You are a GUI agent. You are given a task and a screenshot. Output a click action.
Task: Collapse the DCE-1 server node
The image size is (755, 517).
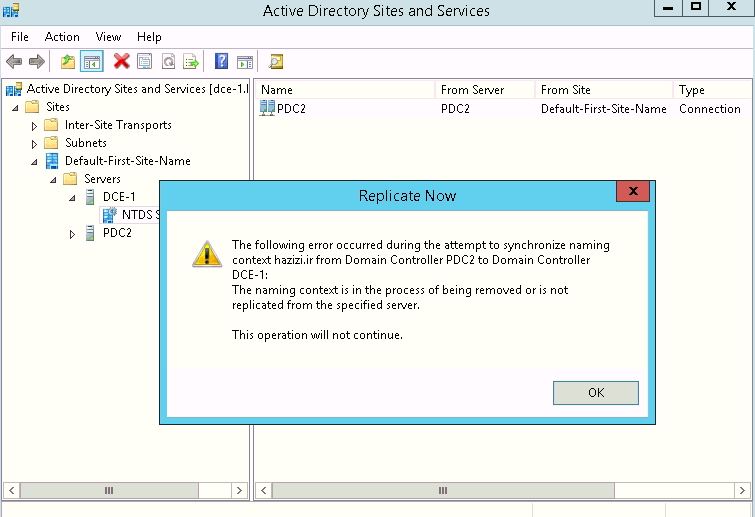72,198
